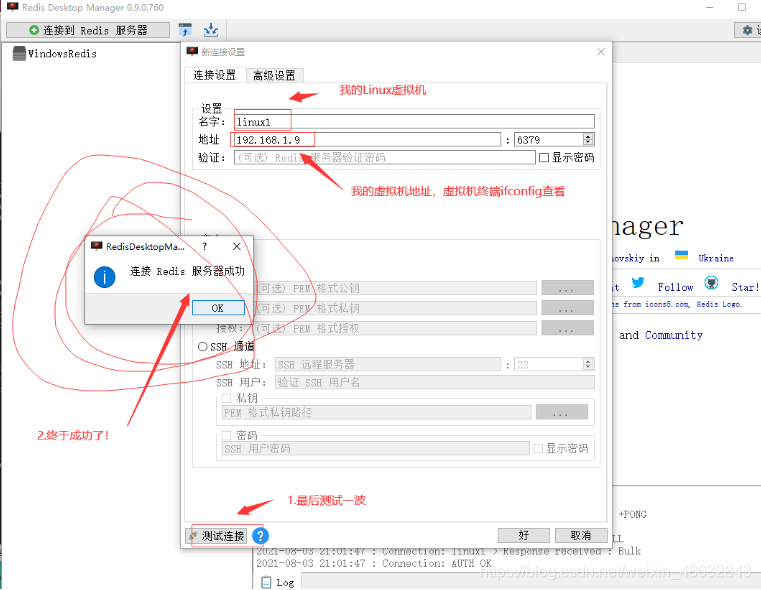The height and width of the screenshot is (590, 761).
Task: Click the 名字 input field containing linux1
Action: 414,122
